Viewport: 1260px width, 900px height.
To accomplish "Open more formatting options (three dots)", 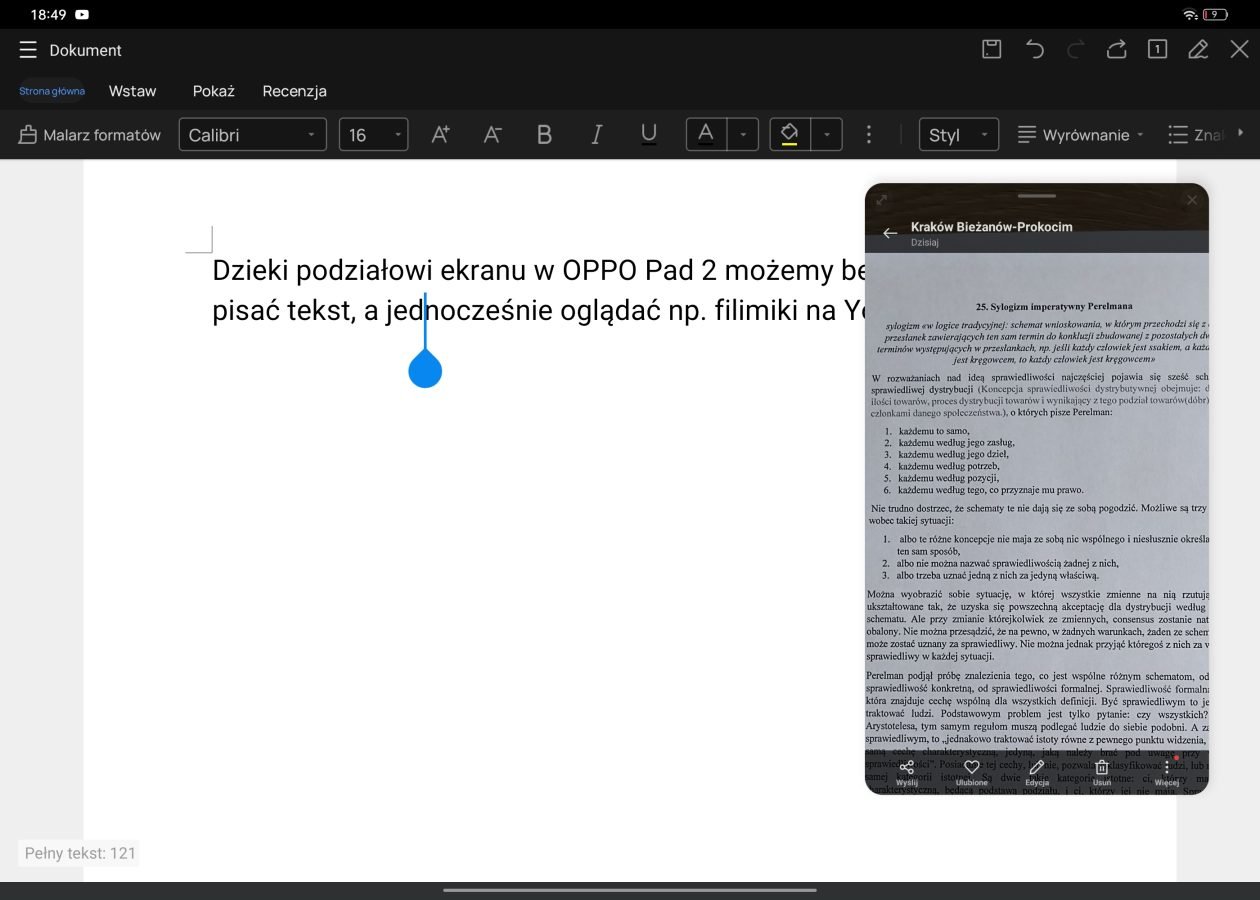I will point(869,135).
